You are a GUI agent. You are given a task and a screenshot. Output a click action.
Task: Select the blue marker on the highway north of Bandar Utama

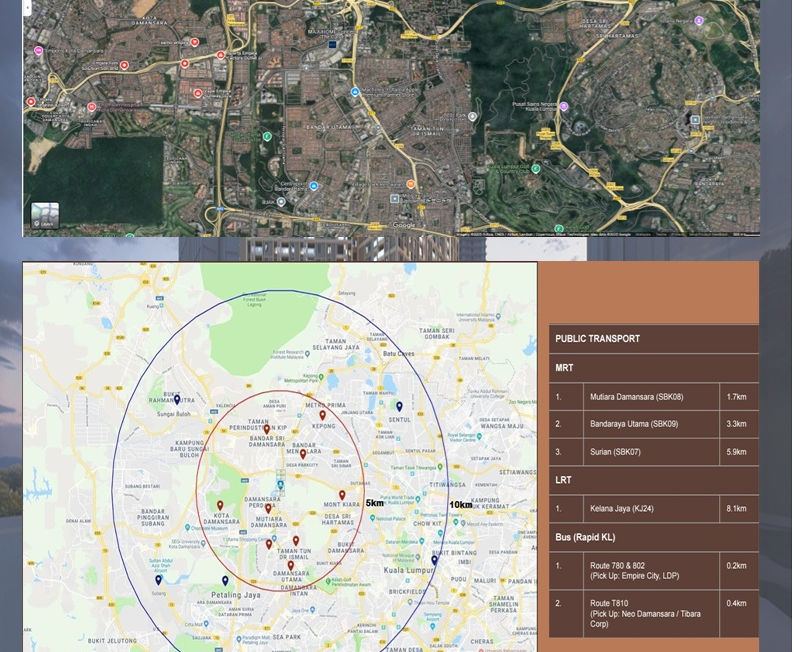tap(355, 92)
